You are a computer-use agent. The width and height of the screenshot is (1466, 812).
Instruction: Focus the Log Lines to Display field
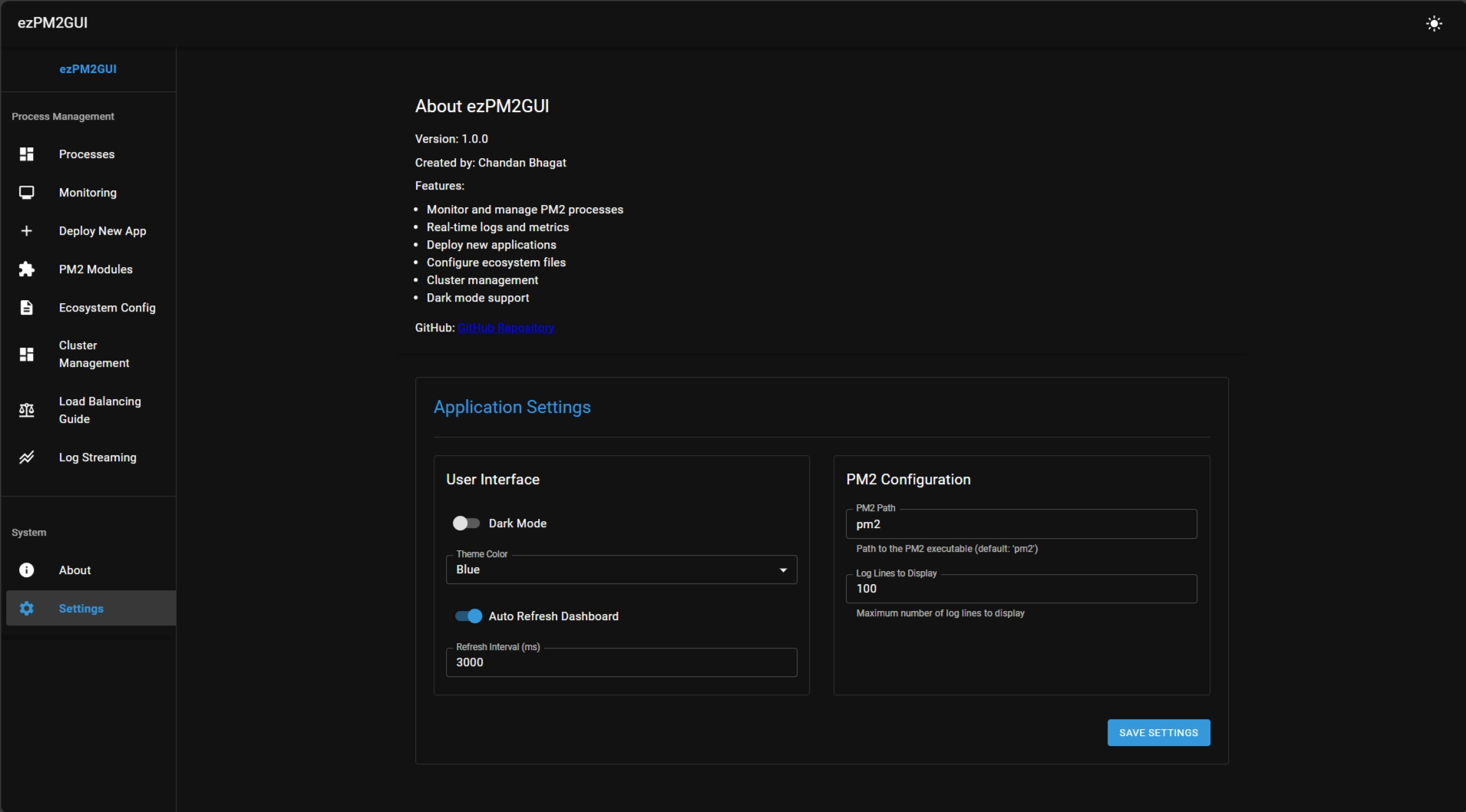(x=1022, y=589)
